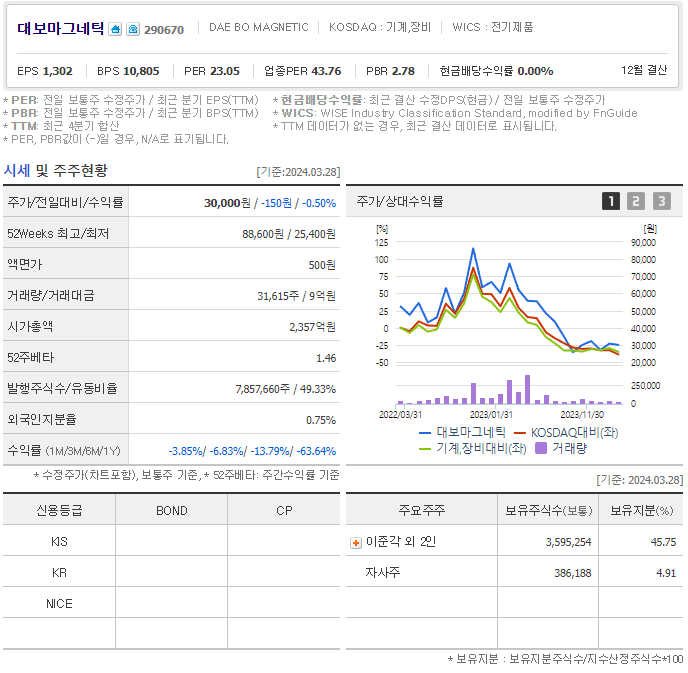688x673 pixels.
Task: Click the 시세 및 주주현황 section heading
Action: pyautogui.click(x=55, y=170)
